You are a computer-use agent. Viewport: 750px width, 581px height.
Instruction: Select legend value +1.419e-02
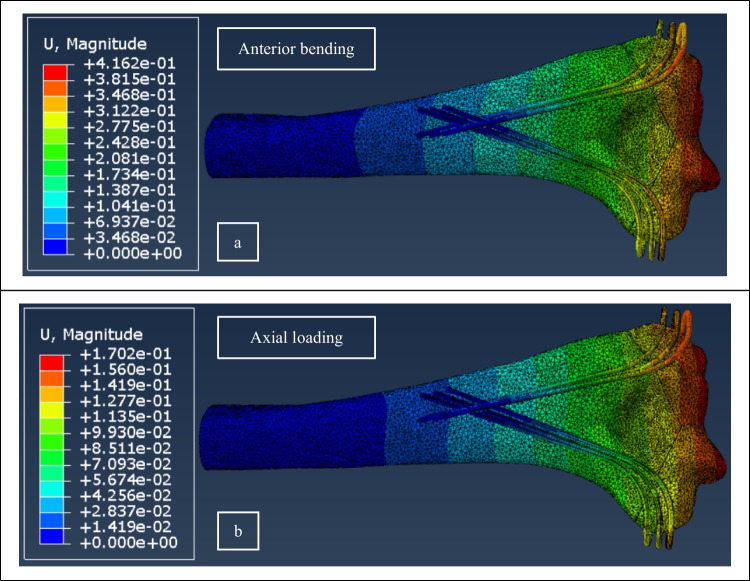tap(126, 527)
